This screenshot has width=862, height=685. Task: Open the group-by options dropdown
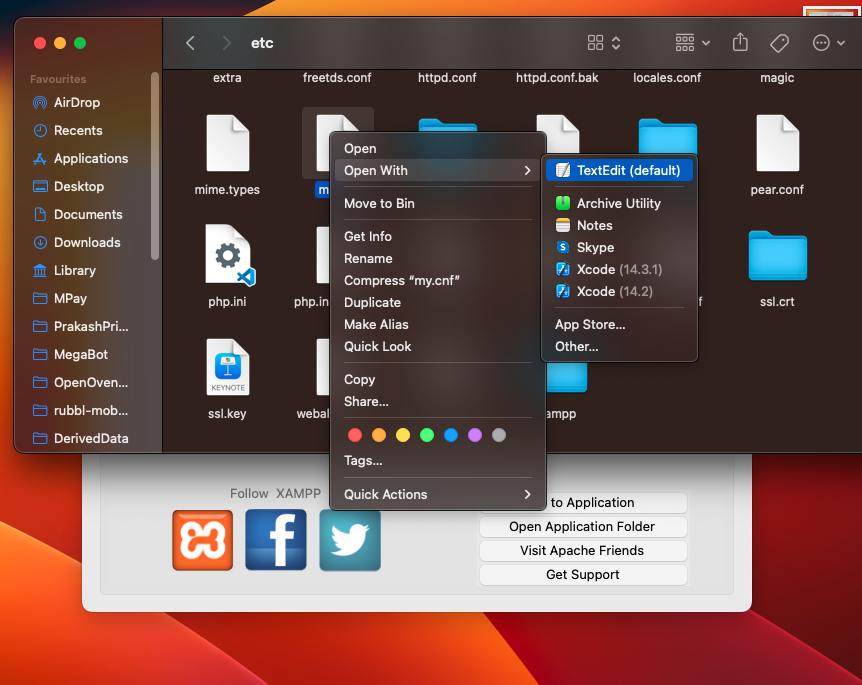point(692,43)
